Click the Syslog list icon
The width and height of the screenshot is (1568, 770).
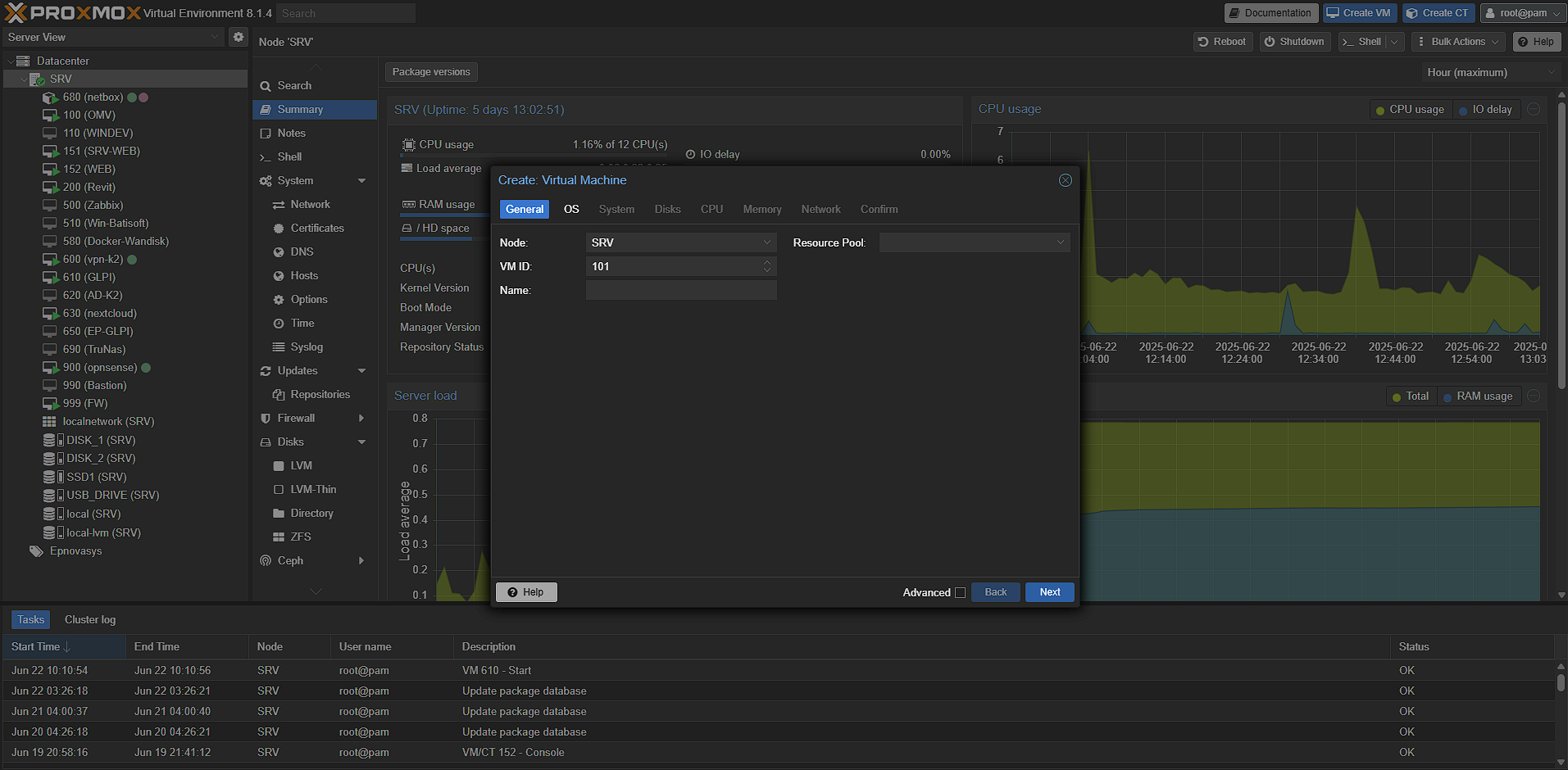(279, 347)
